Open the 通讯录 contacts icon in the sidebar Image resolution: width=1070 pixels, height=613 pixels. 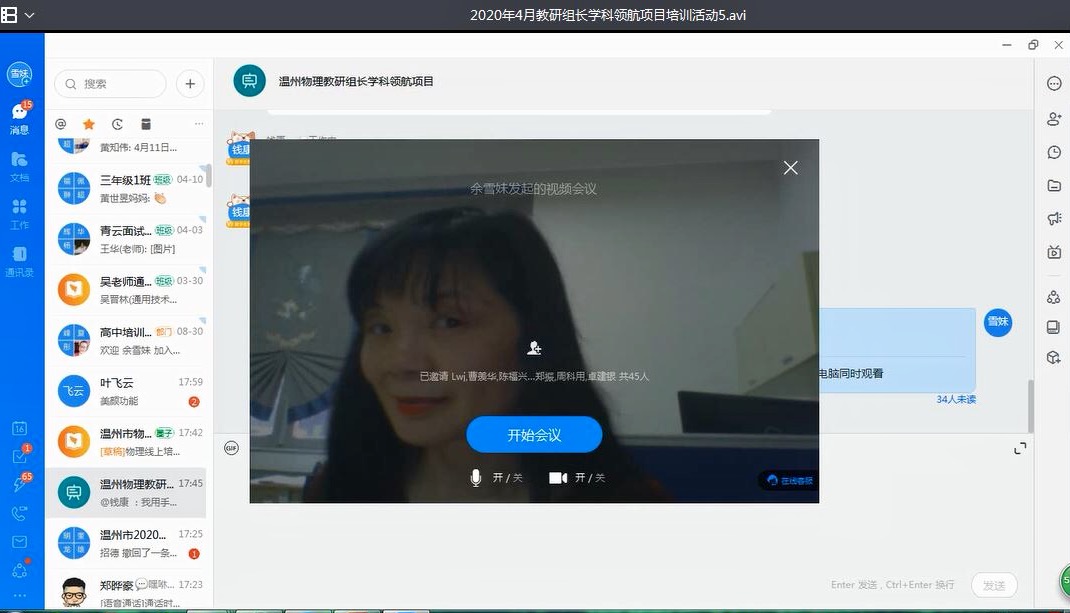(20, 260)
